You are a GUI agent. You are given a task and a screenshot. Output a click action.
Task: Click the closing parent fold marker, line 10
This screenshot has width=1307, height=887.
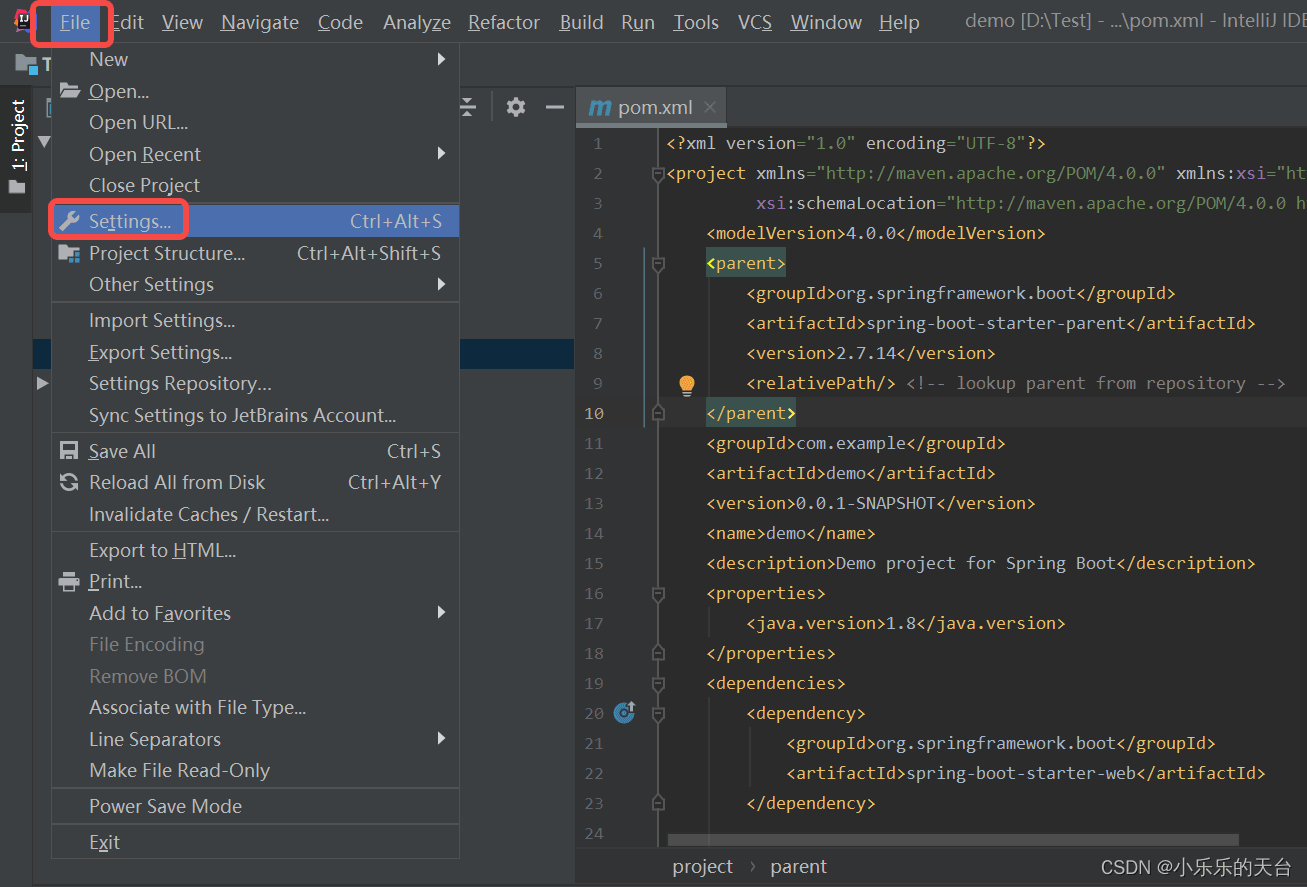658,413
